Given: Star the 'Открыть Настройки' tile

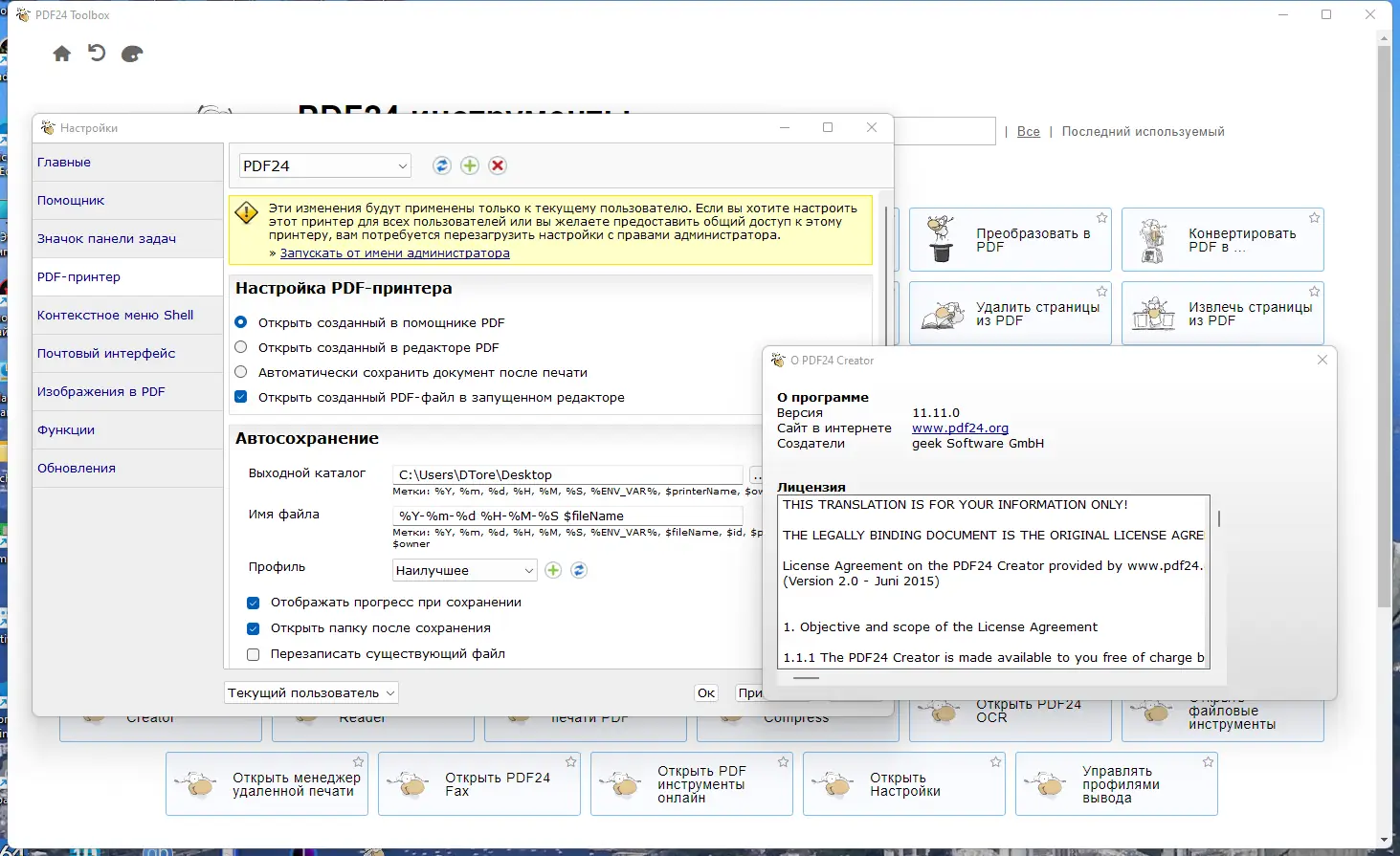Looking at the screenshot, I should pyautogui.click(x=995, y=762).
